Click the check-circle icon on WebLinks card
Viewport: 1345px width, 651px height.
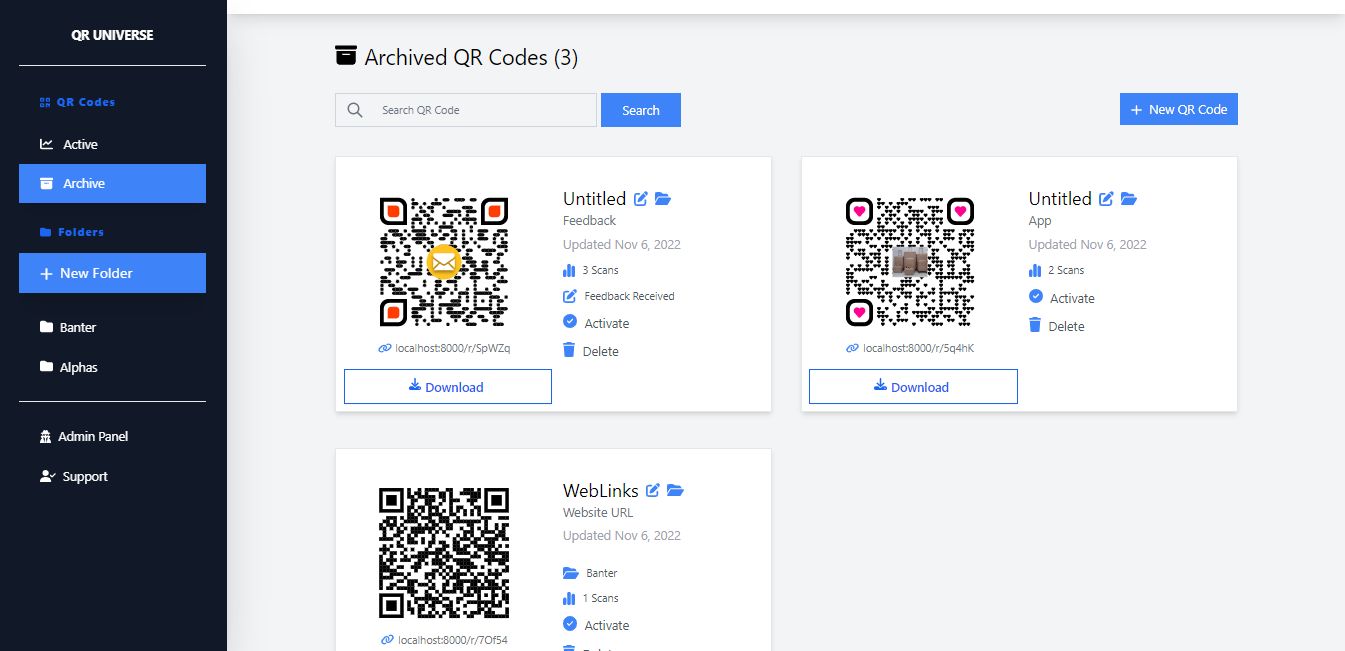pyautogui.click(x=570, y=624)
